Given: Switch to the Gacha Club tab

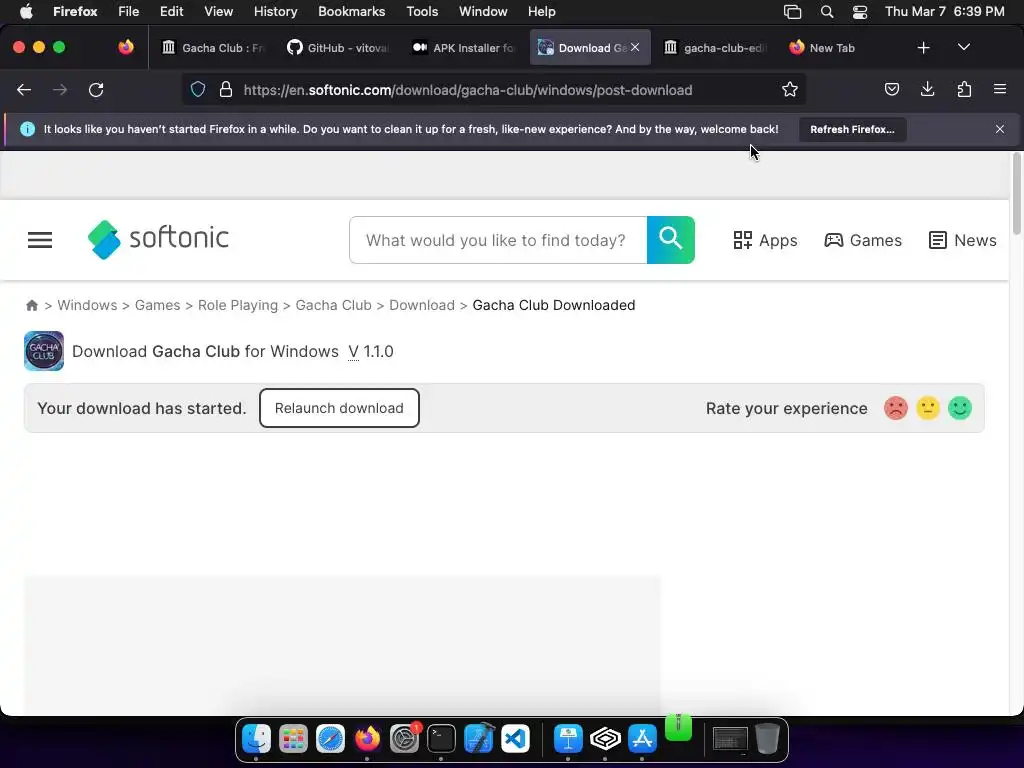Looking at the screenshot, I should pyautogui.click(x=214, y=48).
